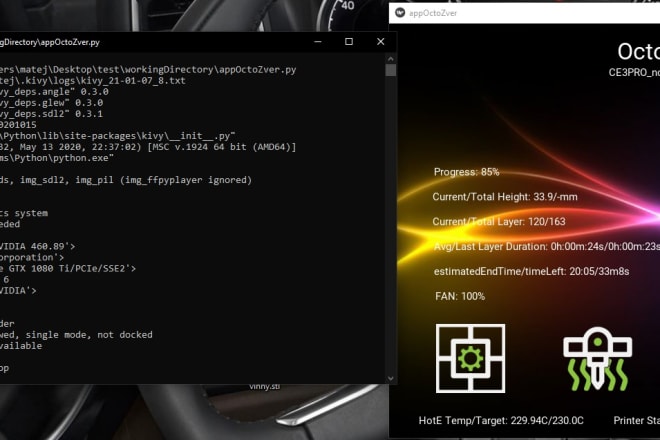Click the console line with site-packages\kivy\__init__.py

point(117,136)
